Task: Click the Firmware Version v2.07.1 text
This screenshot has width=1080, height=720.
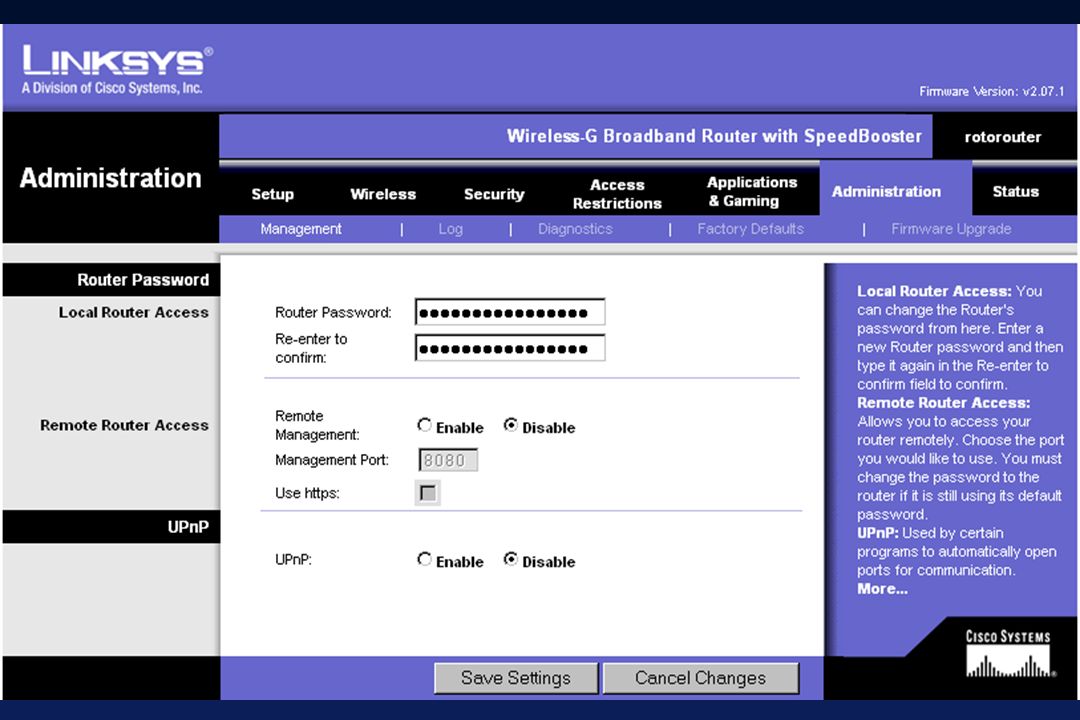Action: tap(992, 91)
